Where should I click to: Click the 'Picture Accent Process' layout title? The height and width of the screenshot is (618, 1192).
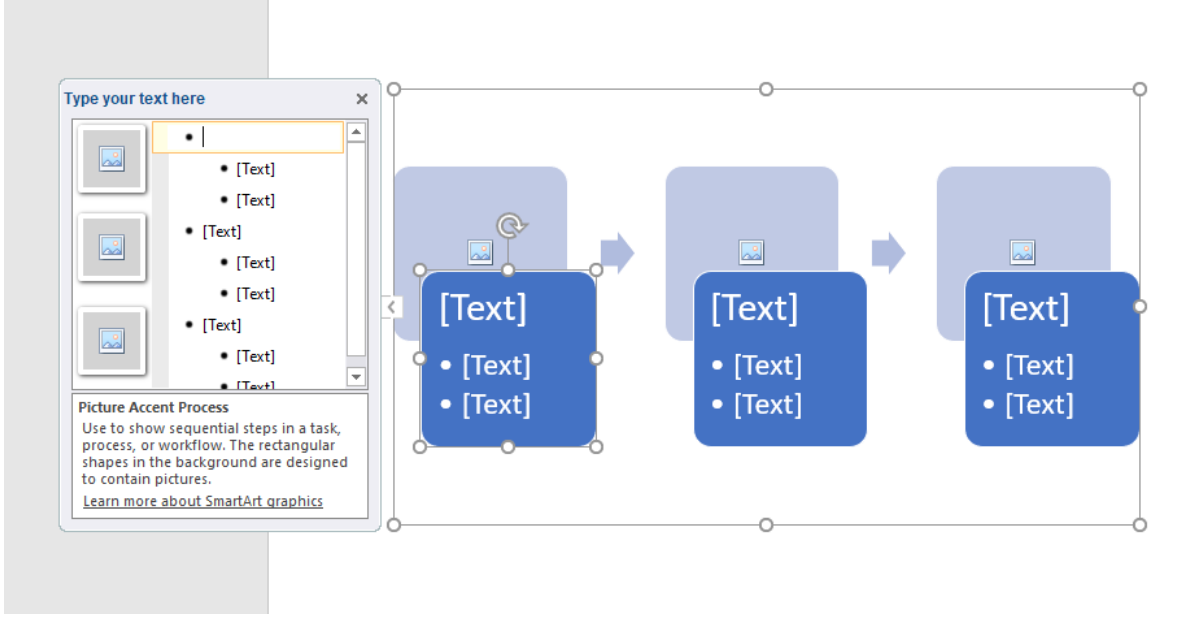[x=154, y=407]
